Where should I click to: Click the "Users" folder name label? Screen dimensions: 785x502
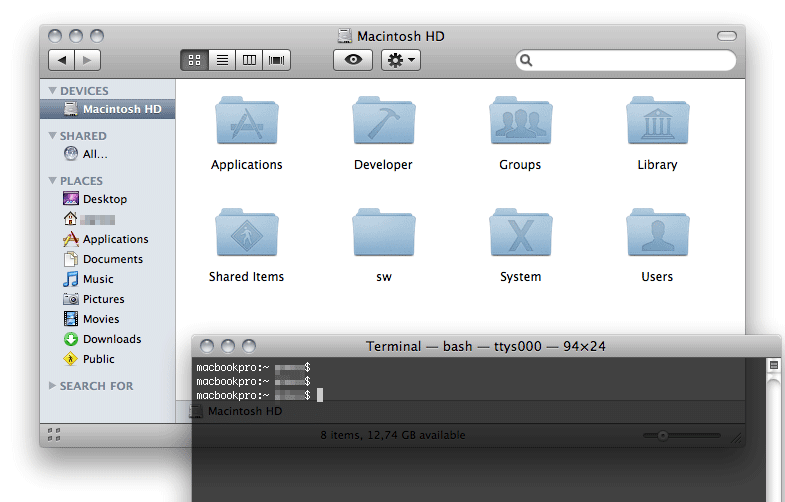coord(657,277)
